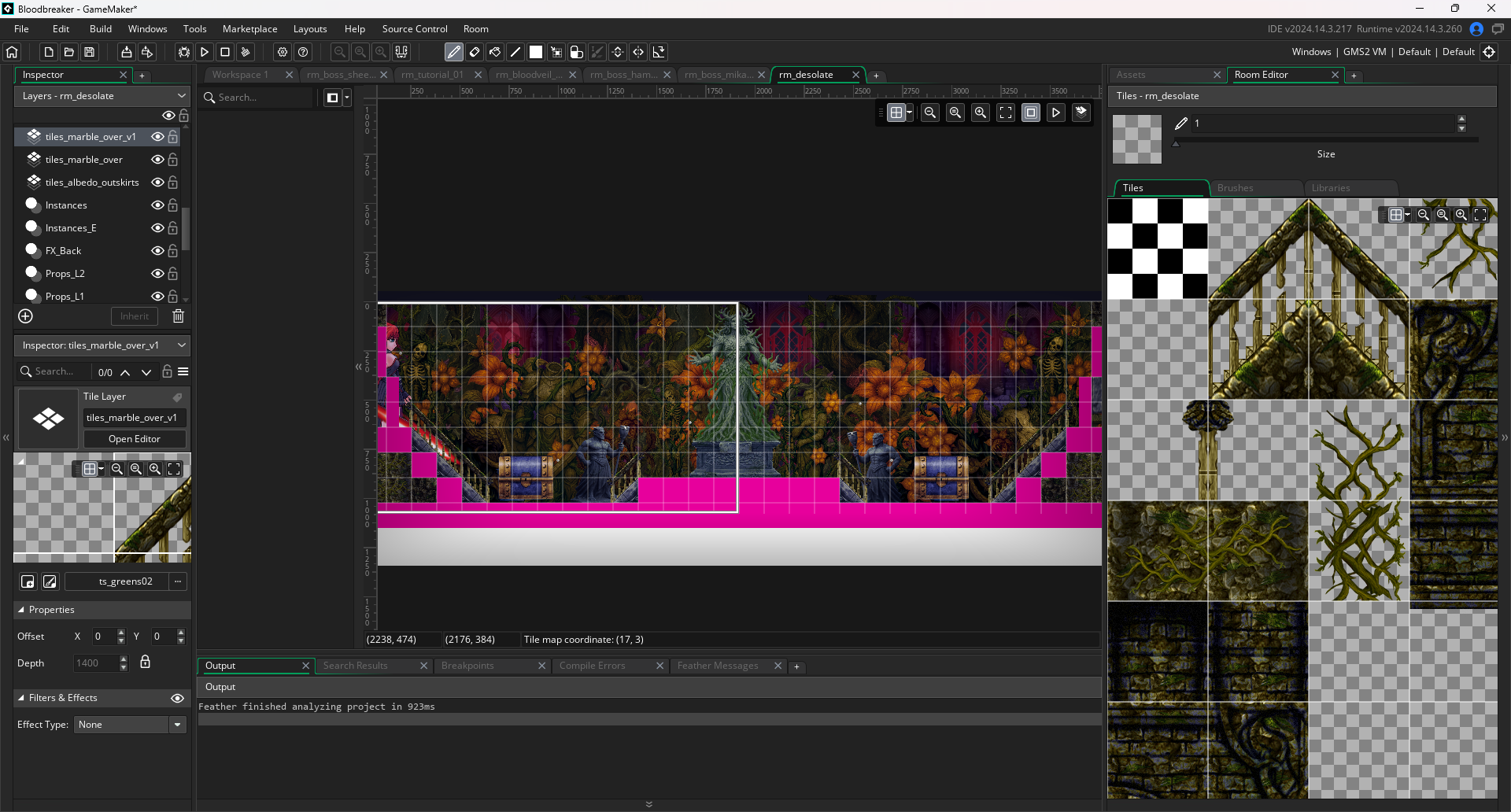The width and height of the screenshot is (1511, 812).
Task: Hide the tiles_marble_over layer
Action: click(x=157, y=160)
